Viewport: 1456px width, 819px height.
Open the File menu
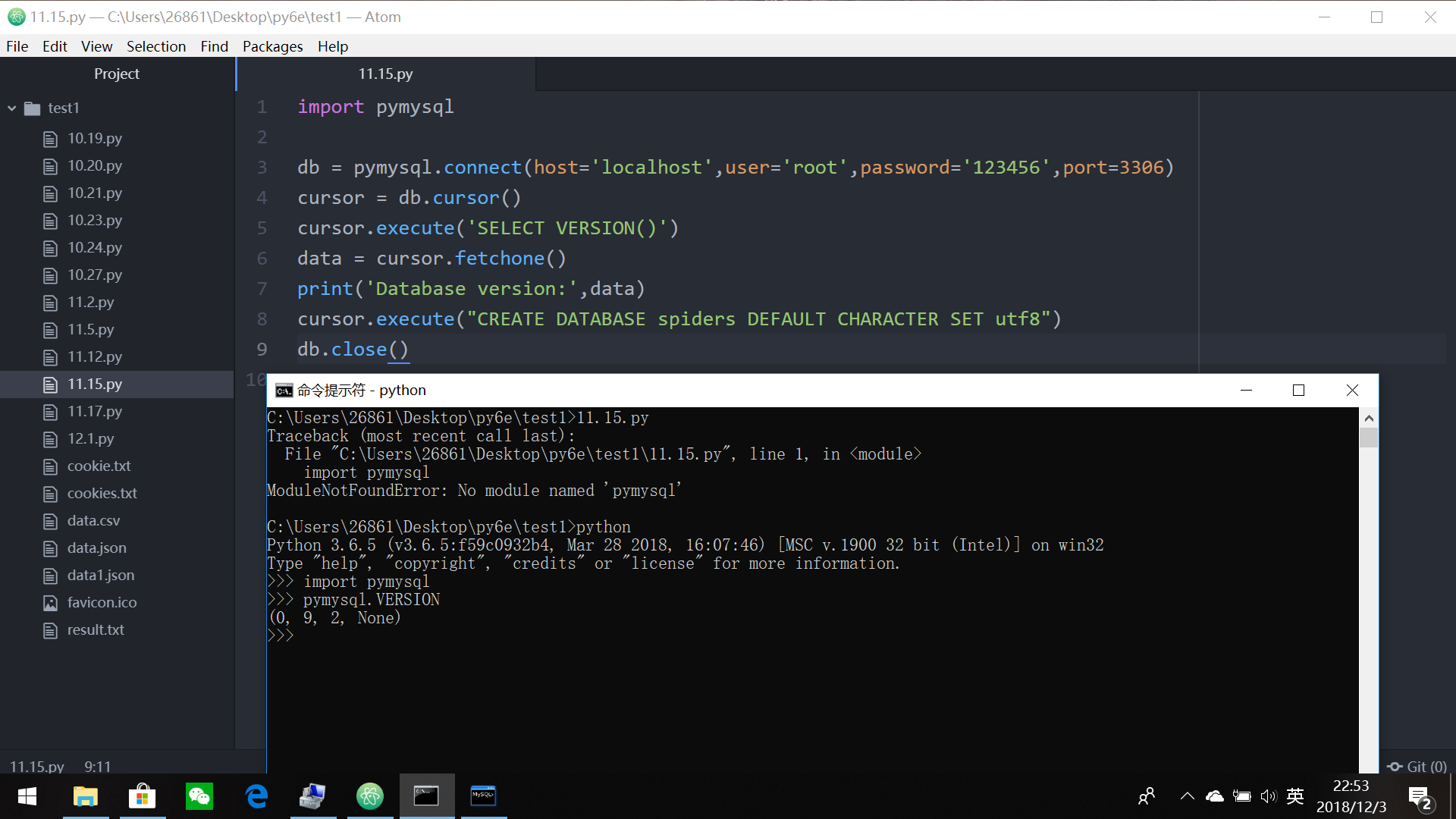17,46
